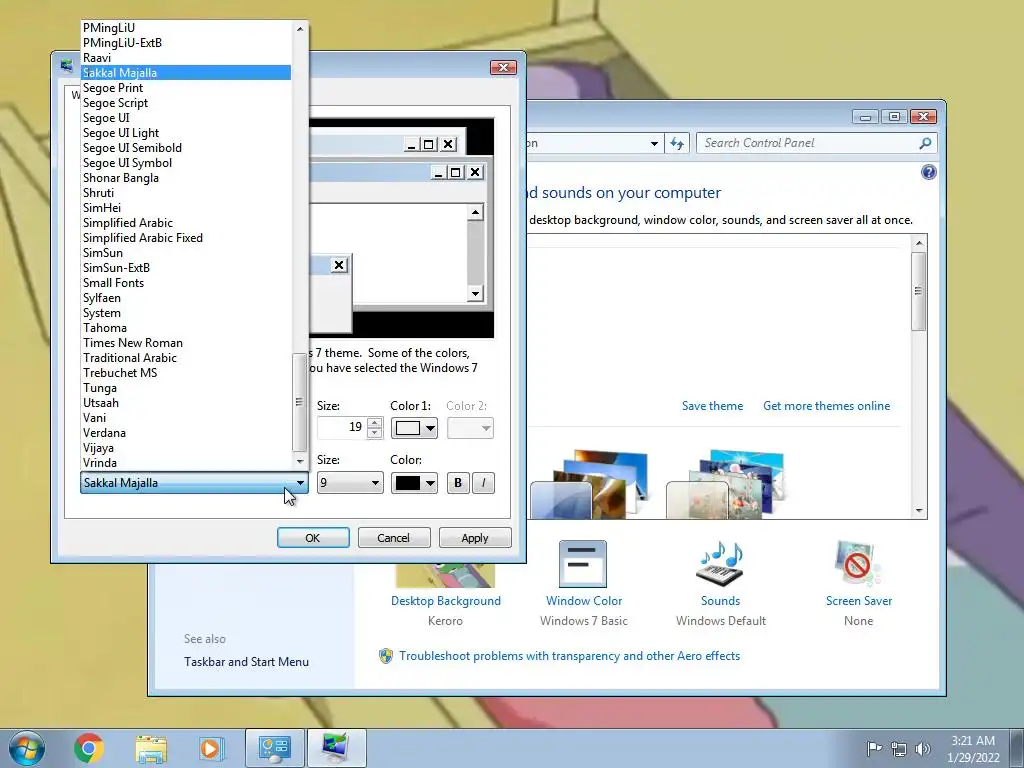Select Vrinda font entry

click(185, 463)
